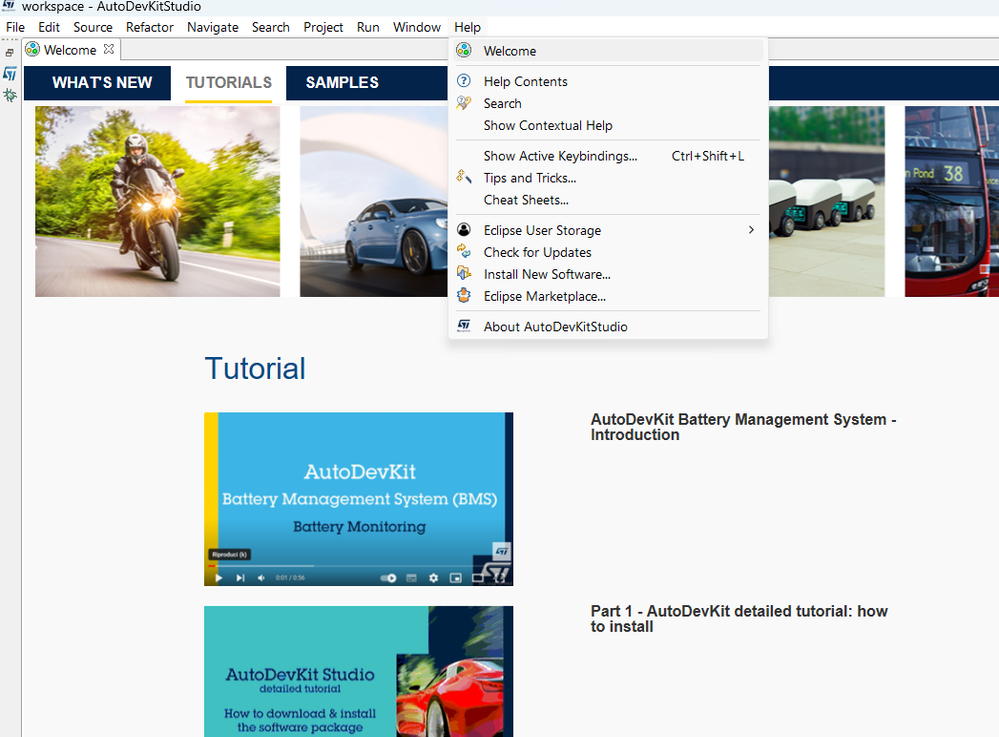The image size is (999, 737).
Task: Click the subtitles icon on the video
Action: (x=411, y=578)
